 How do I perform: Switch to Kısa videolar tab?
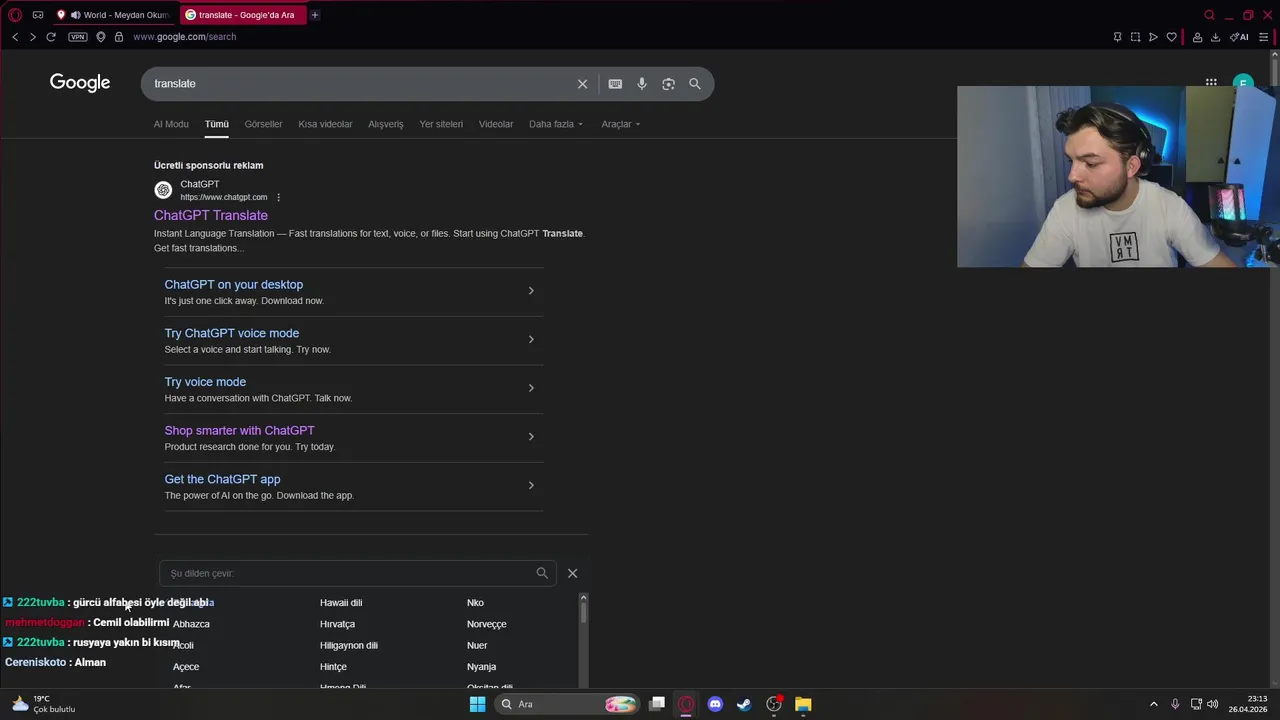(x=325, y=124)
